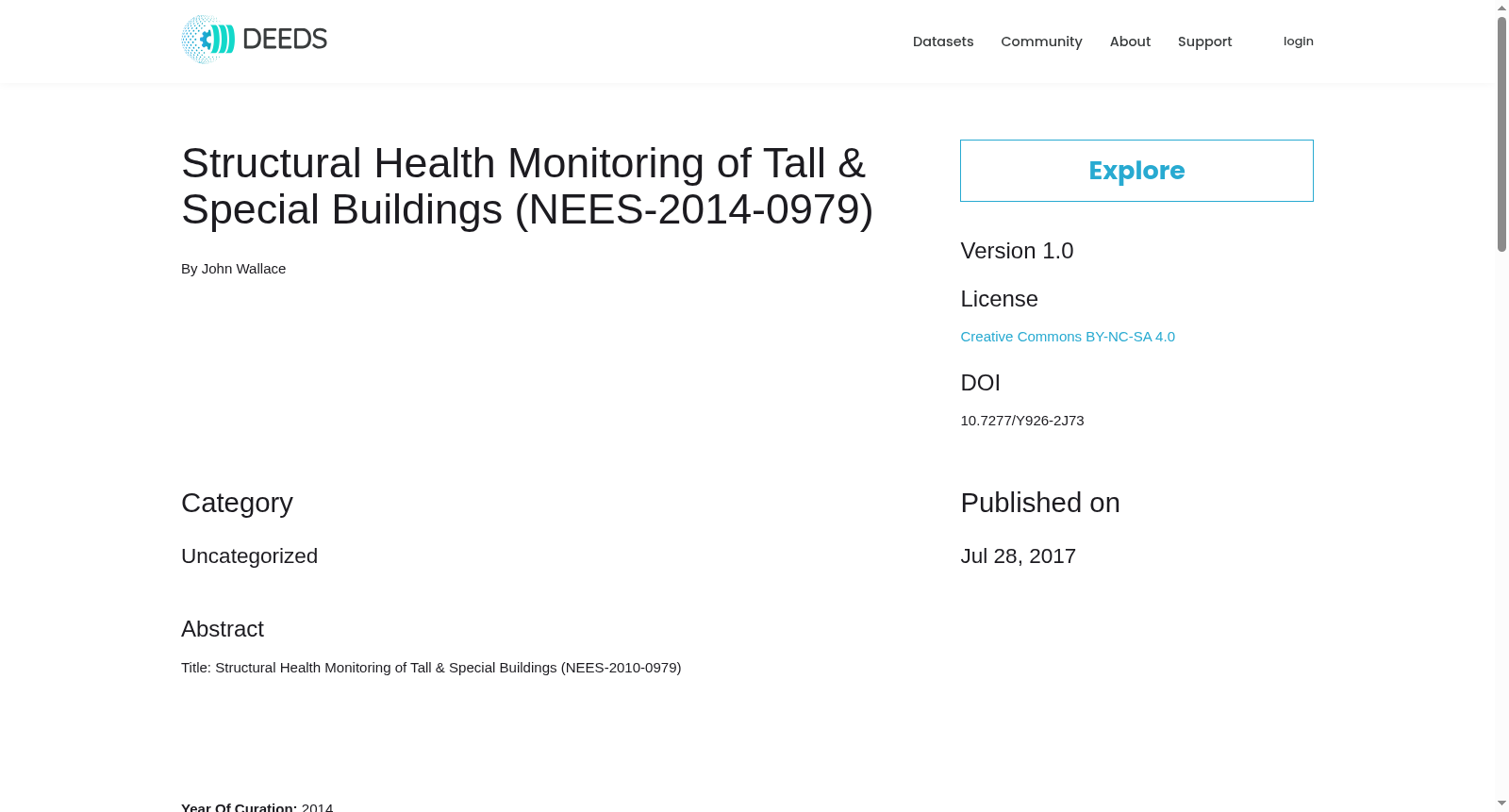
Task: Click the DEEDS wordmark text
Action: click(285, 40)
